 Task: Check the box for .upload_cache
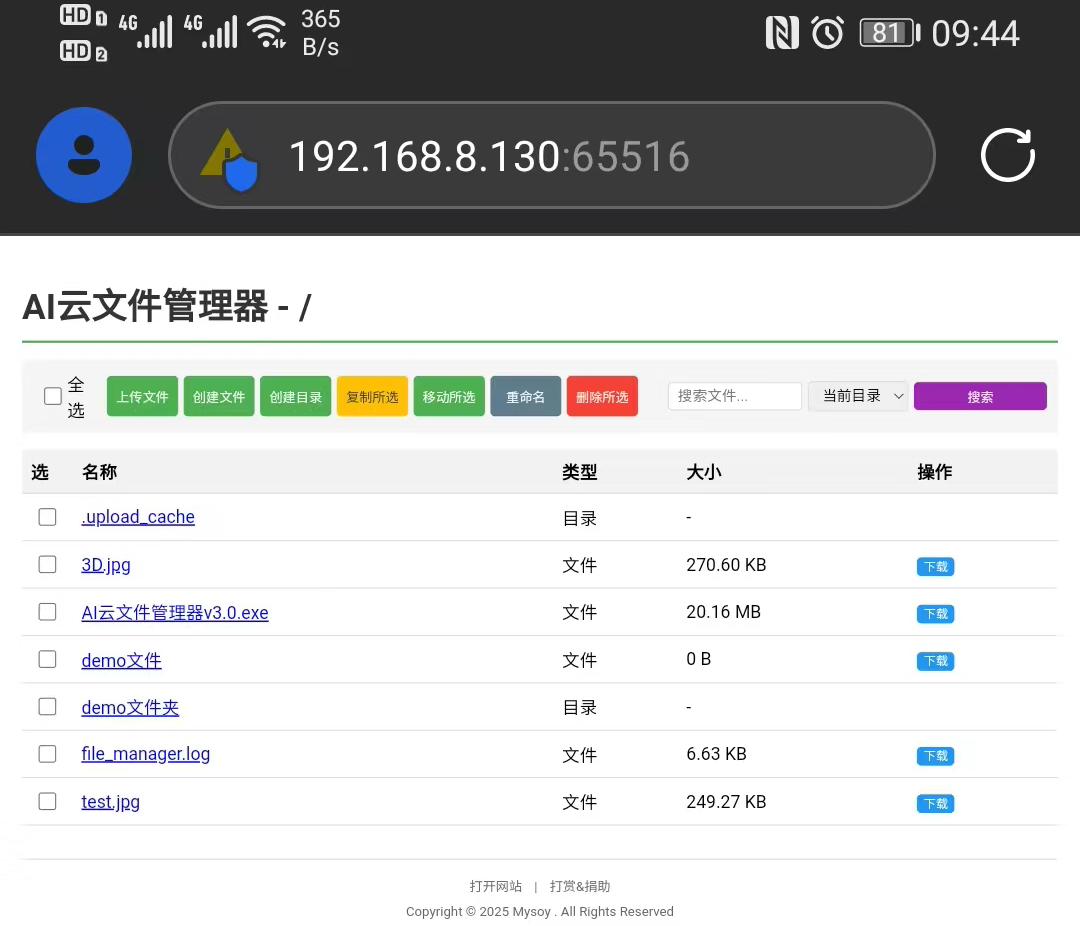tap(48, 517)
